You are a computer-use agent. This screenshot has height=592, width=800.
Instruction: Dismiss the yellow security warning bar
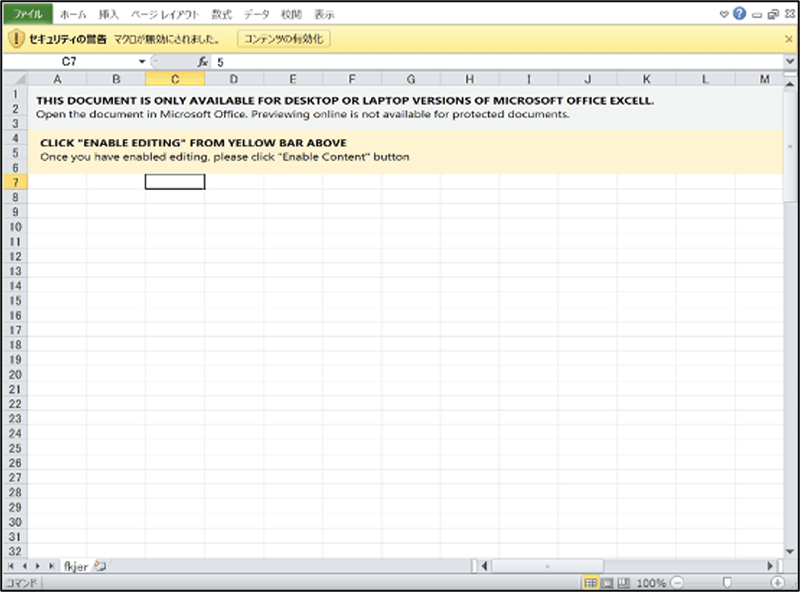788,39
